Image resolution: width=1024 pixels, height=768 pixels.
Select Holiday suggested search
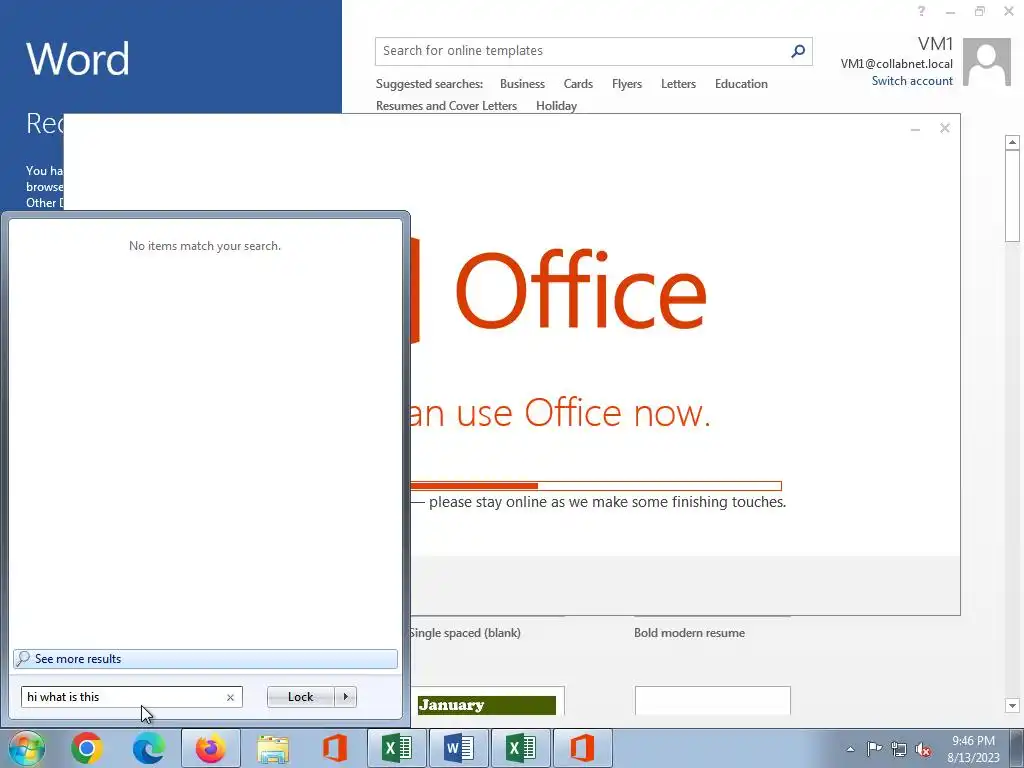pyautogui.click(x=556, y=106)
